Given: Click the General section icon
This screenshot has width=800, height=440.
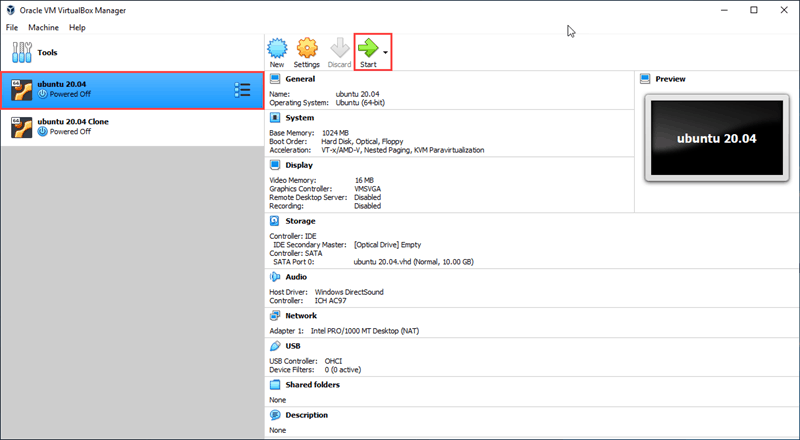Looking at the screenshot, I should (x=275, y=79).
